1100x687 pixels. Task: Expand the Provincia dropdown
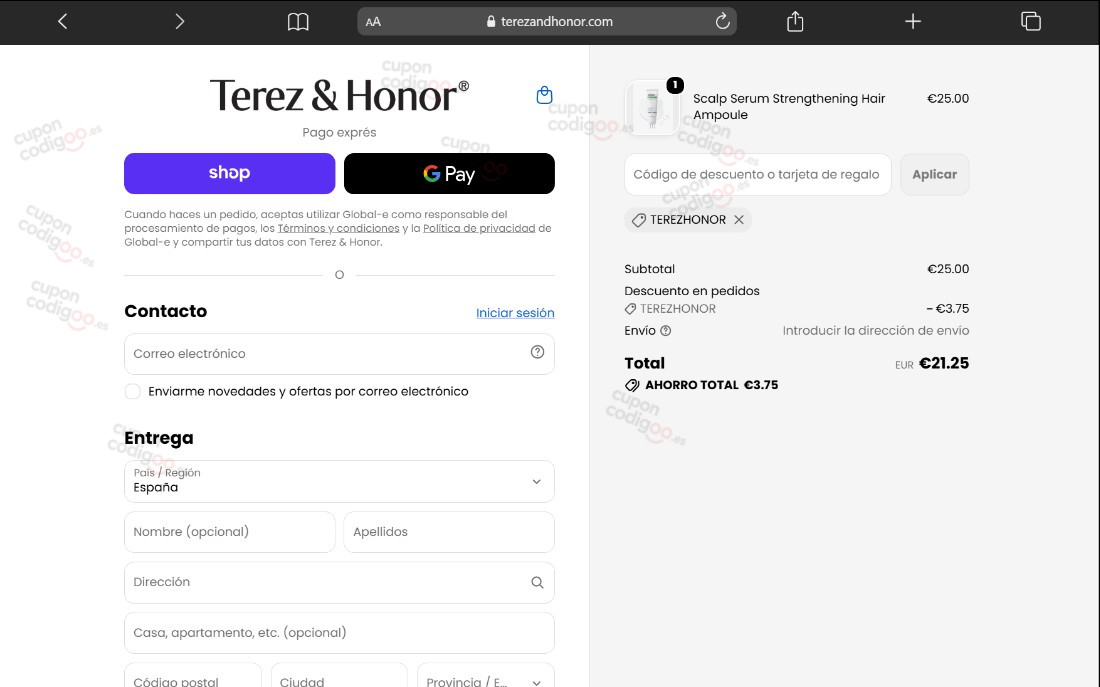point(486,675)
